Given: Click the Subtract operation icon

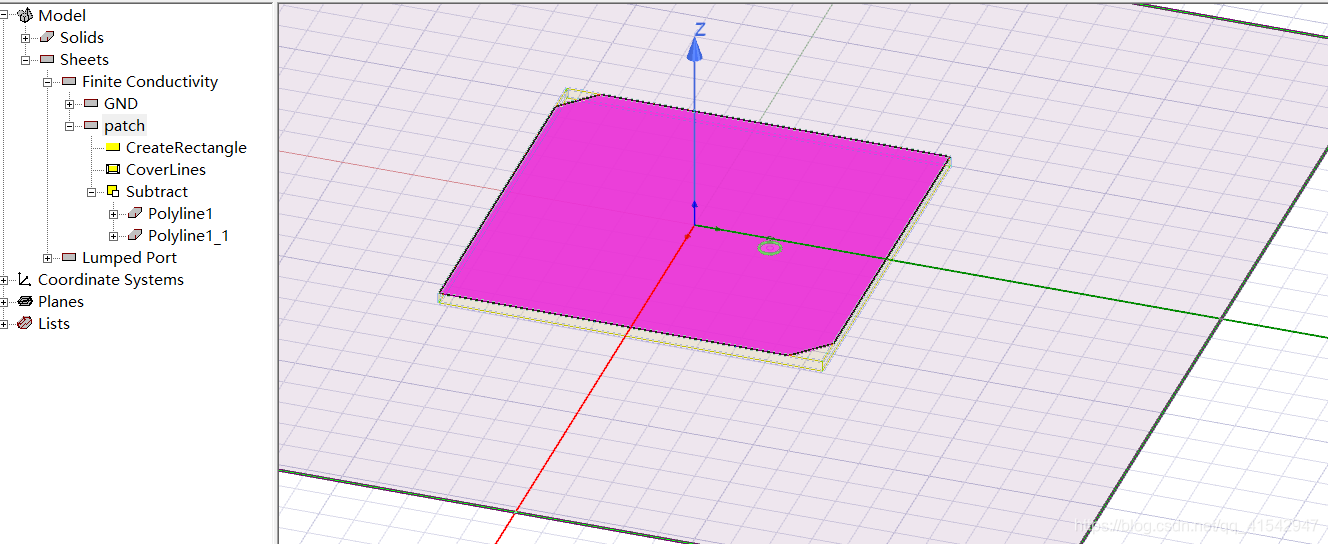Looking at the screenshot, I should coord(113,191).
